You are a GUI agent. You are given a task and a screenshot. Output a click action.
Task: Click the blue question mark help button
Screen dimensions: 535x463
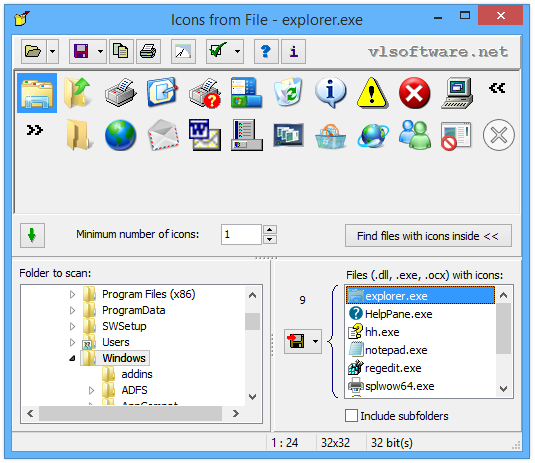[x=266, y=52]
